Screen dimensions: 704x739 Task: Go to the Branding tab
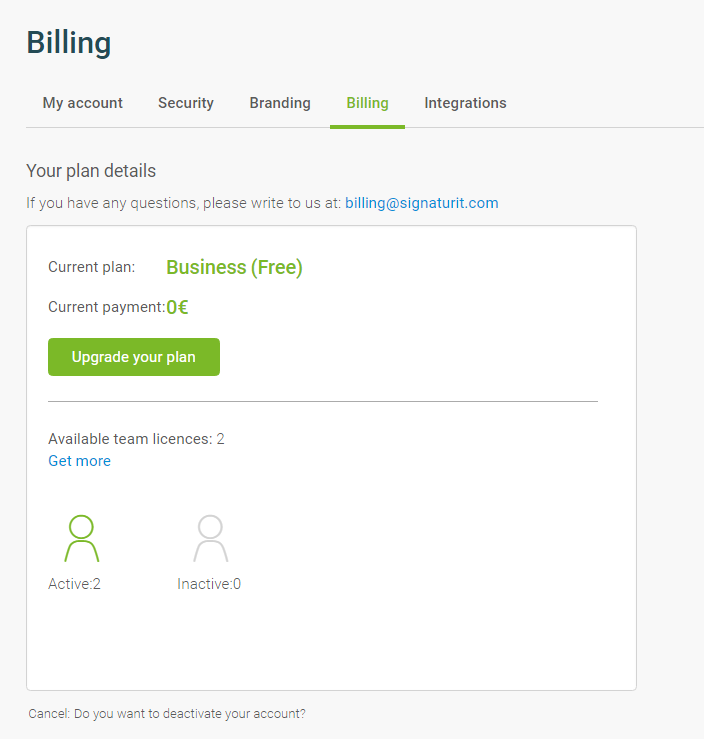click(280, 103)
